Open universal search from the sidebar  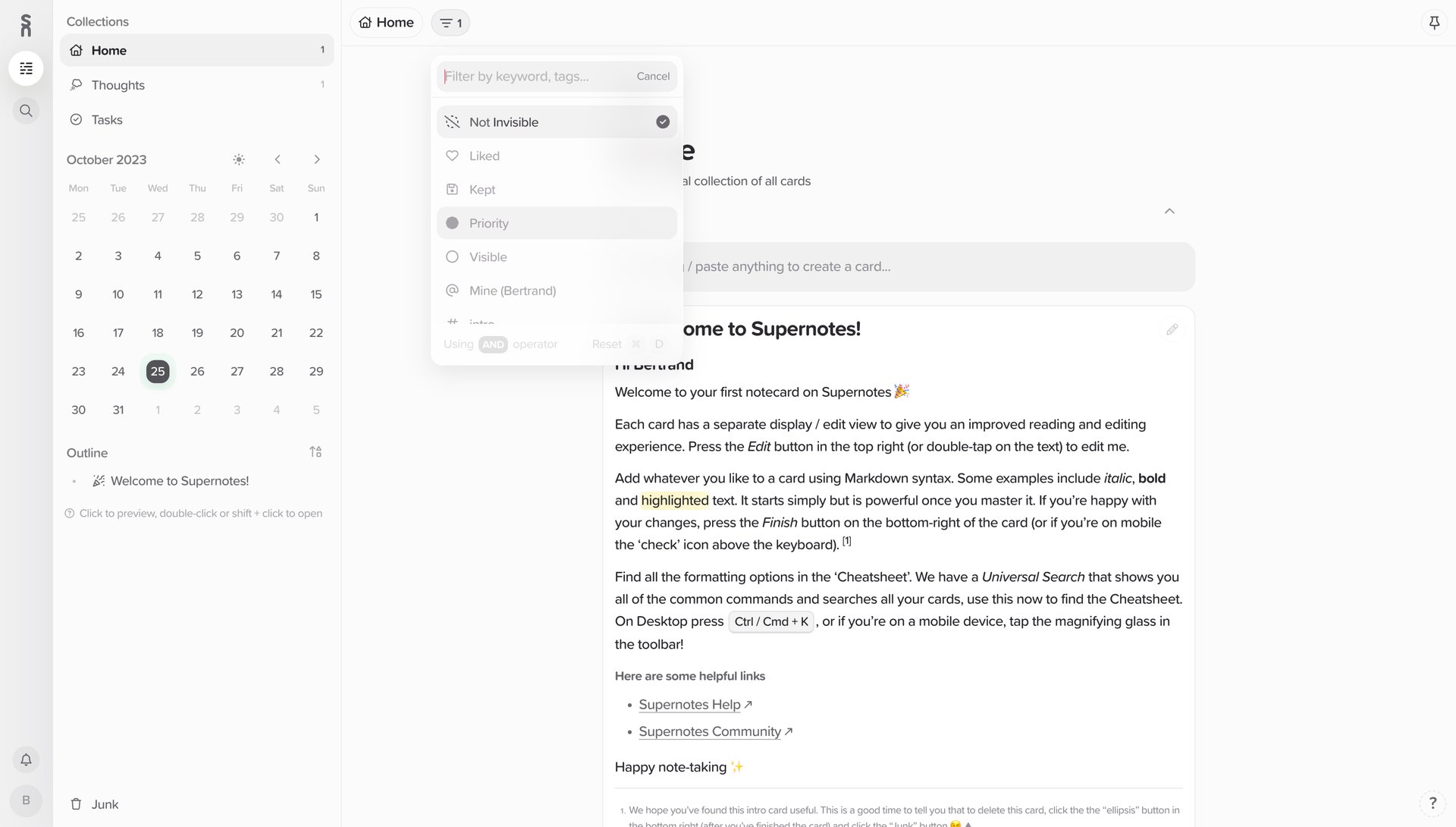tap(26, 110)
